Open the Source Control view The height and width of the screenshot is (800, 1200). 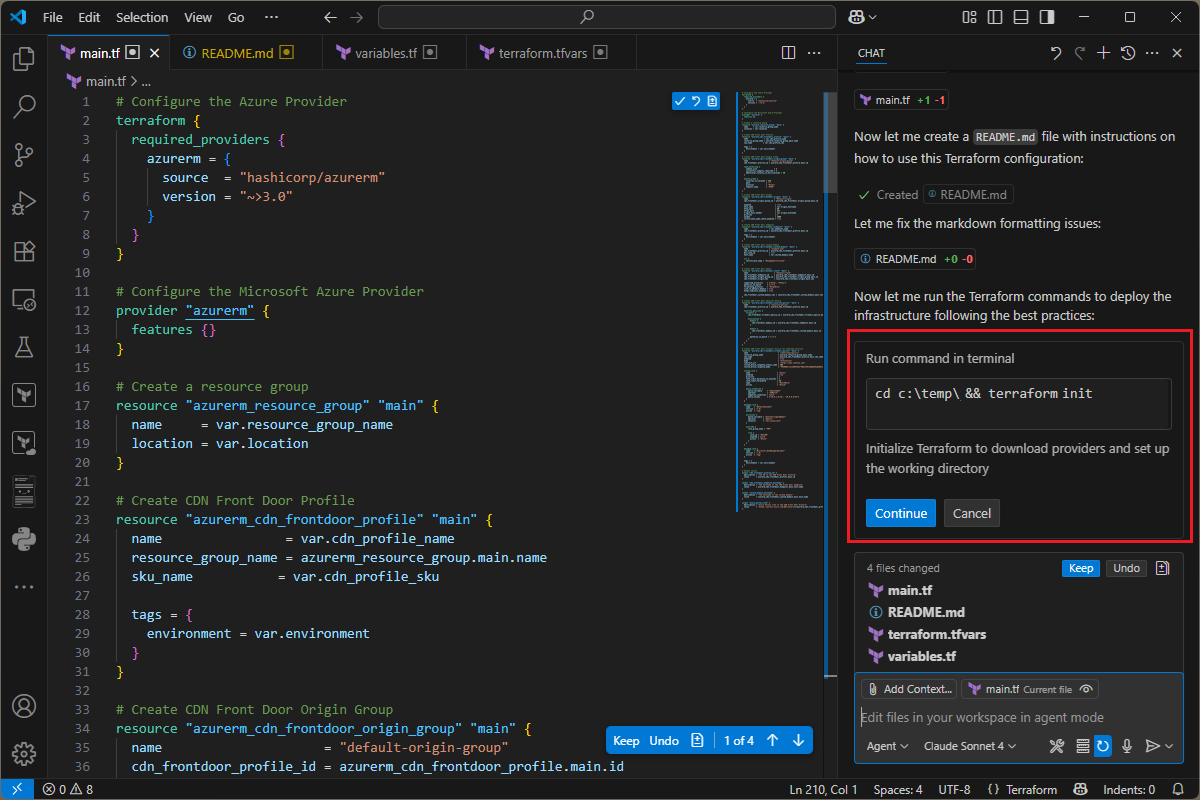pos(24,155)
